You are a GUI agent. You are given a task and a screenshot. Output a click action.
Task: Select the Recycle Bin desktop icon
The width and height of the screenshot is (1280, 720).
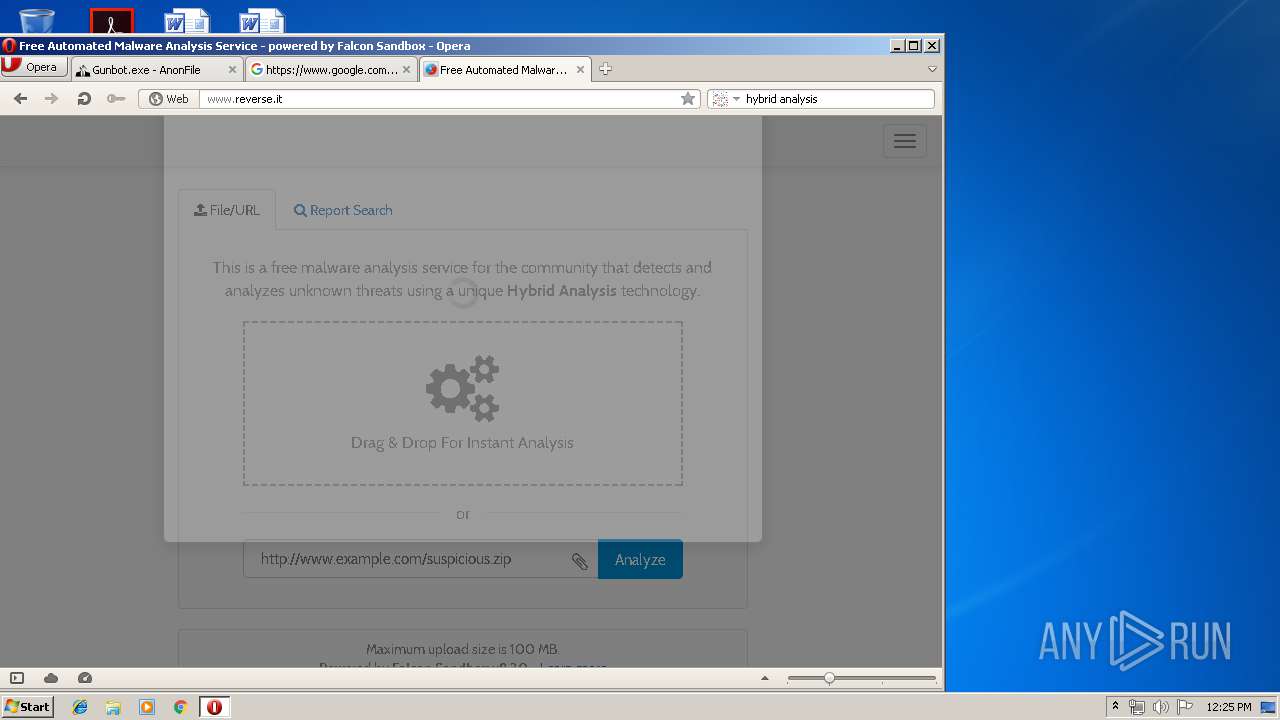coord(37,21)
